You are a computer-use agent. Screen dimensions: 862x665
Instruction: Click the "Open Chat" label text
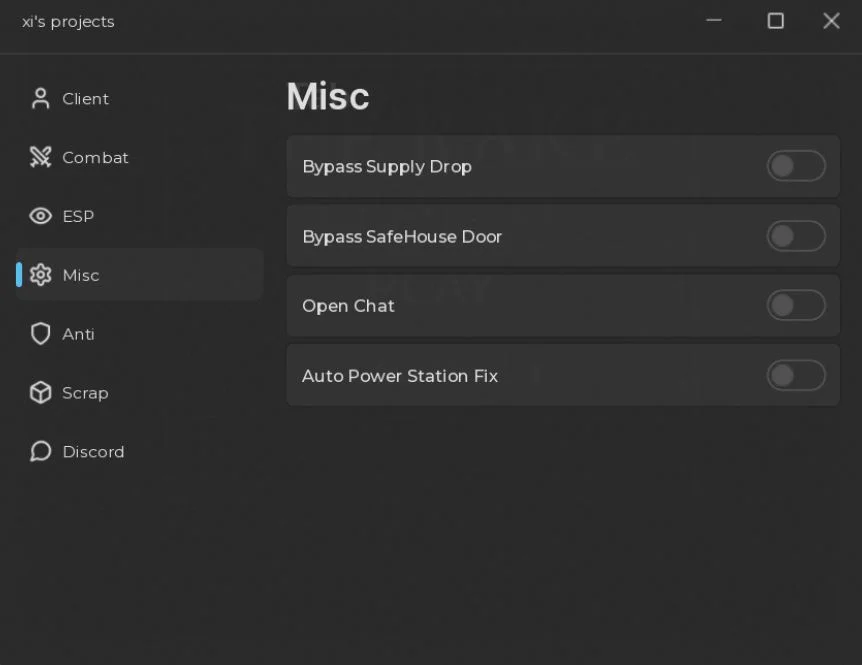click(348, 306)
